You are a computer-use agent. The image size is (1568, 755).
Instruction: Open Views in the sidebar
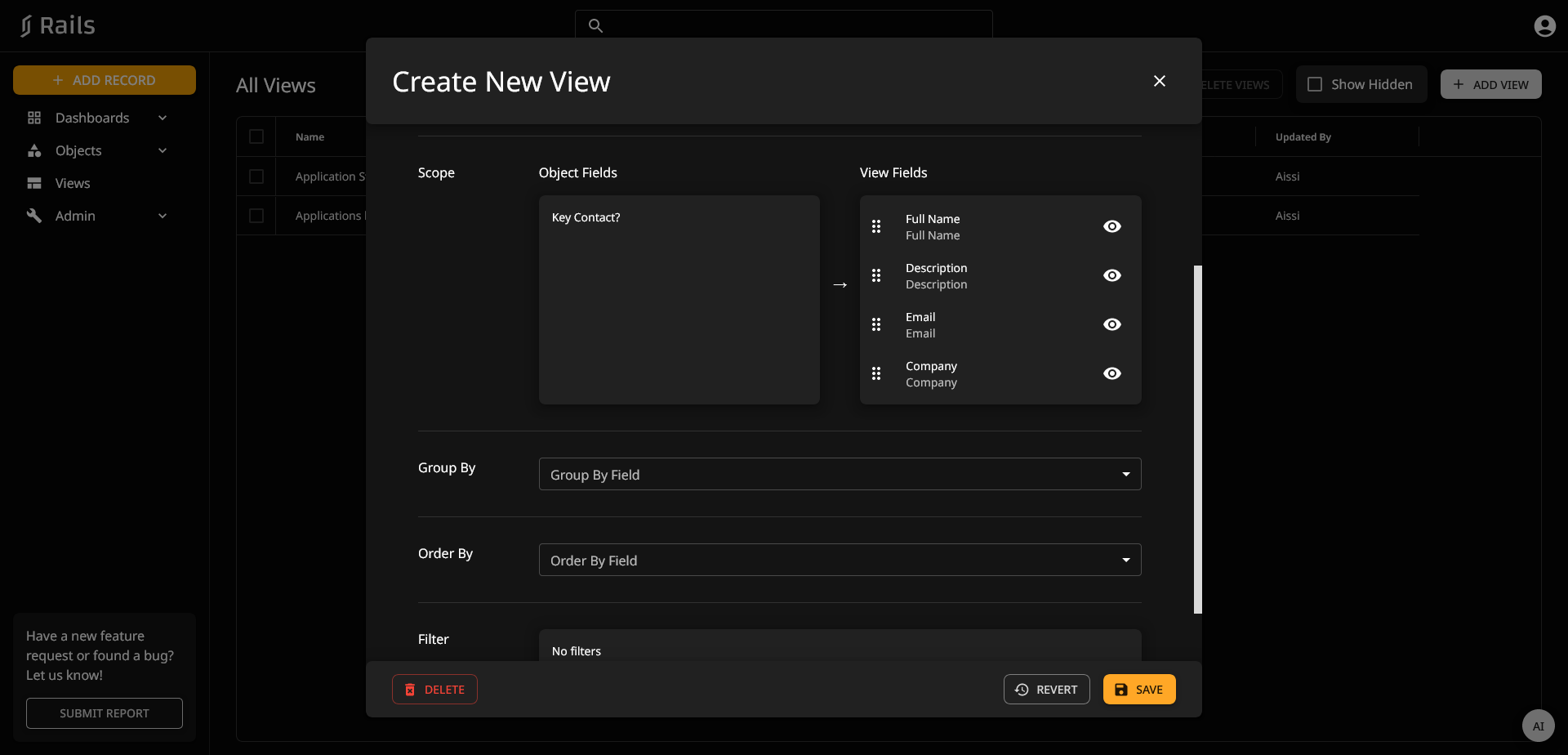point(73,183)
